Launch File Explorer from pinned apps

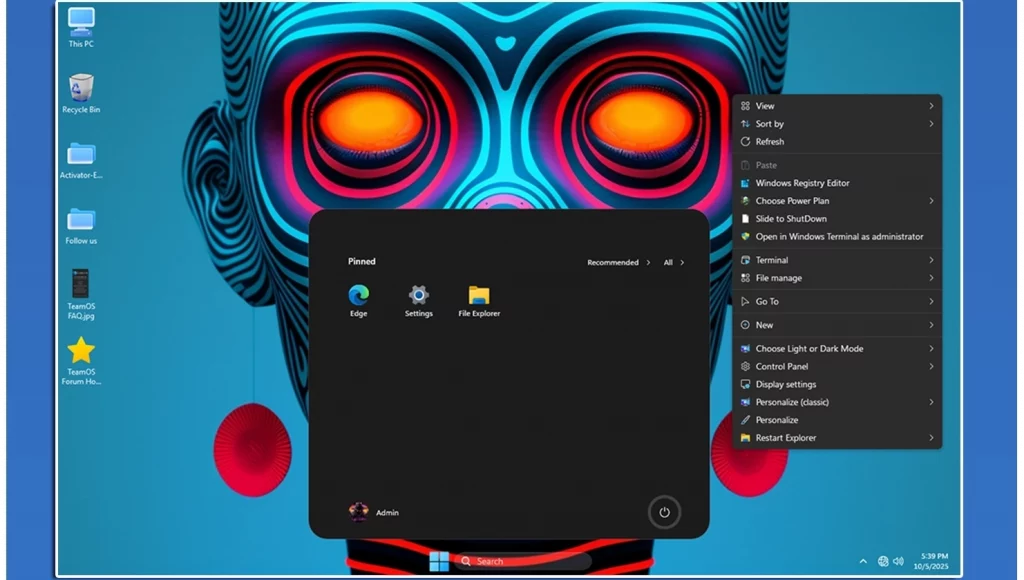[x=479, y=296]
